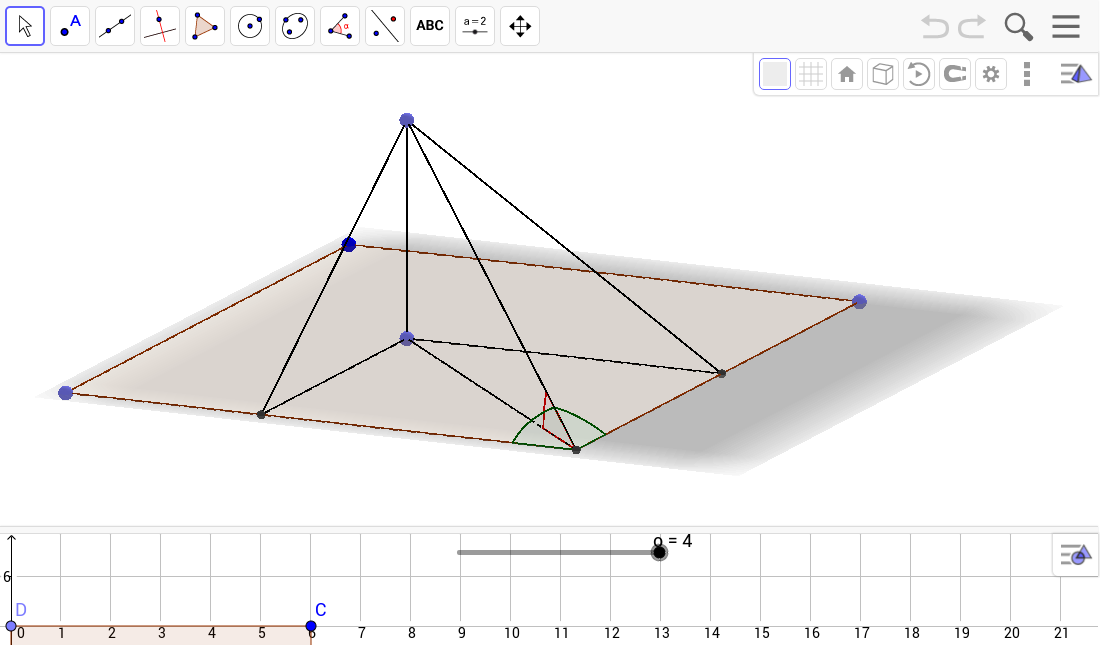1100x647 pixels.
Task: Select the ABC Text tool
Action: [429, 26]
